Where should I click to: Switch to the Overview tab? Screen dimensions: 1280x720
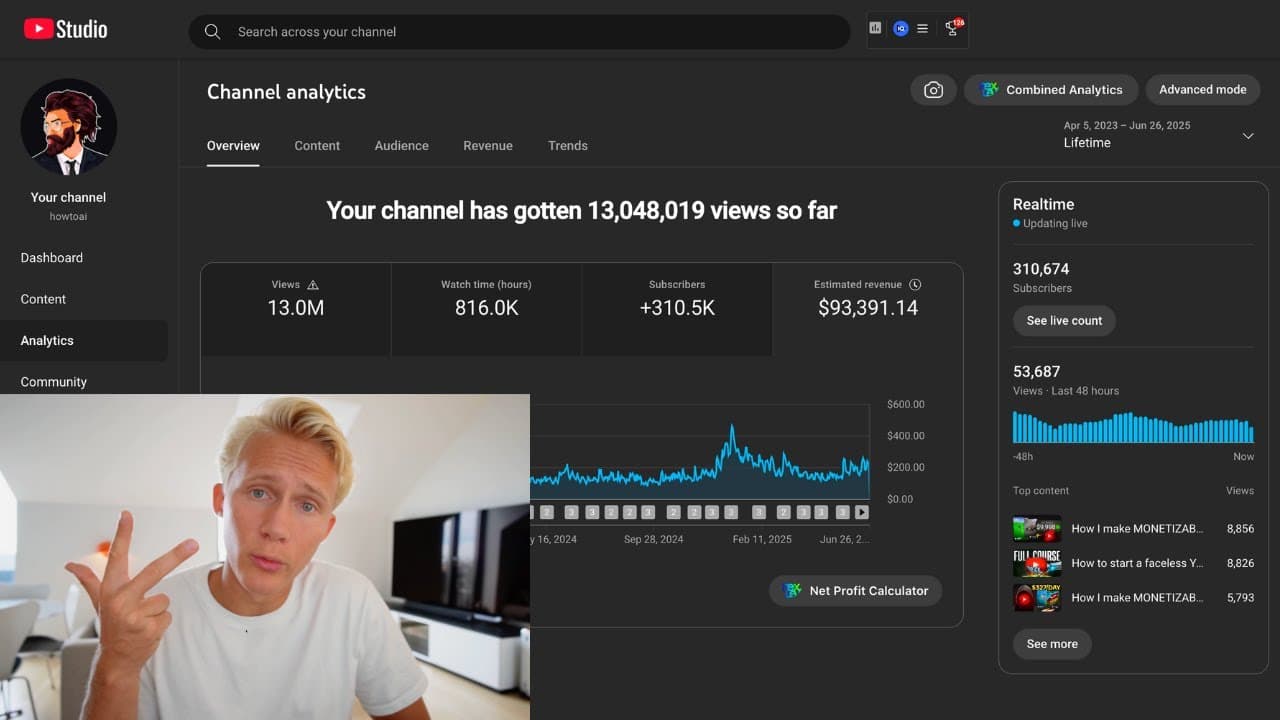click(x=233, y=146)
